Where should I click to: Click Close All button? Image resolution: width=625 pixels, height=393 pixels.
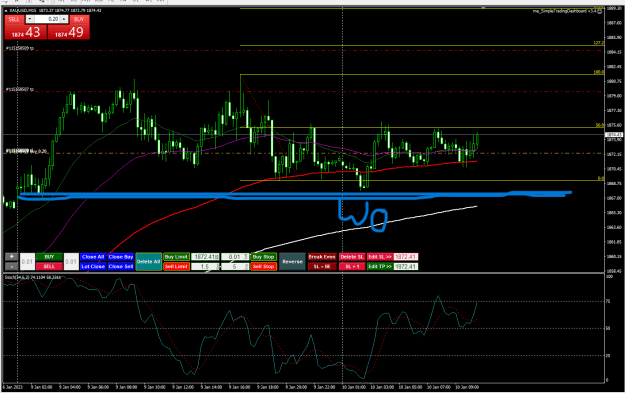[x=93, y=257]
